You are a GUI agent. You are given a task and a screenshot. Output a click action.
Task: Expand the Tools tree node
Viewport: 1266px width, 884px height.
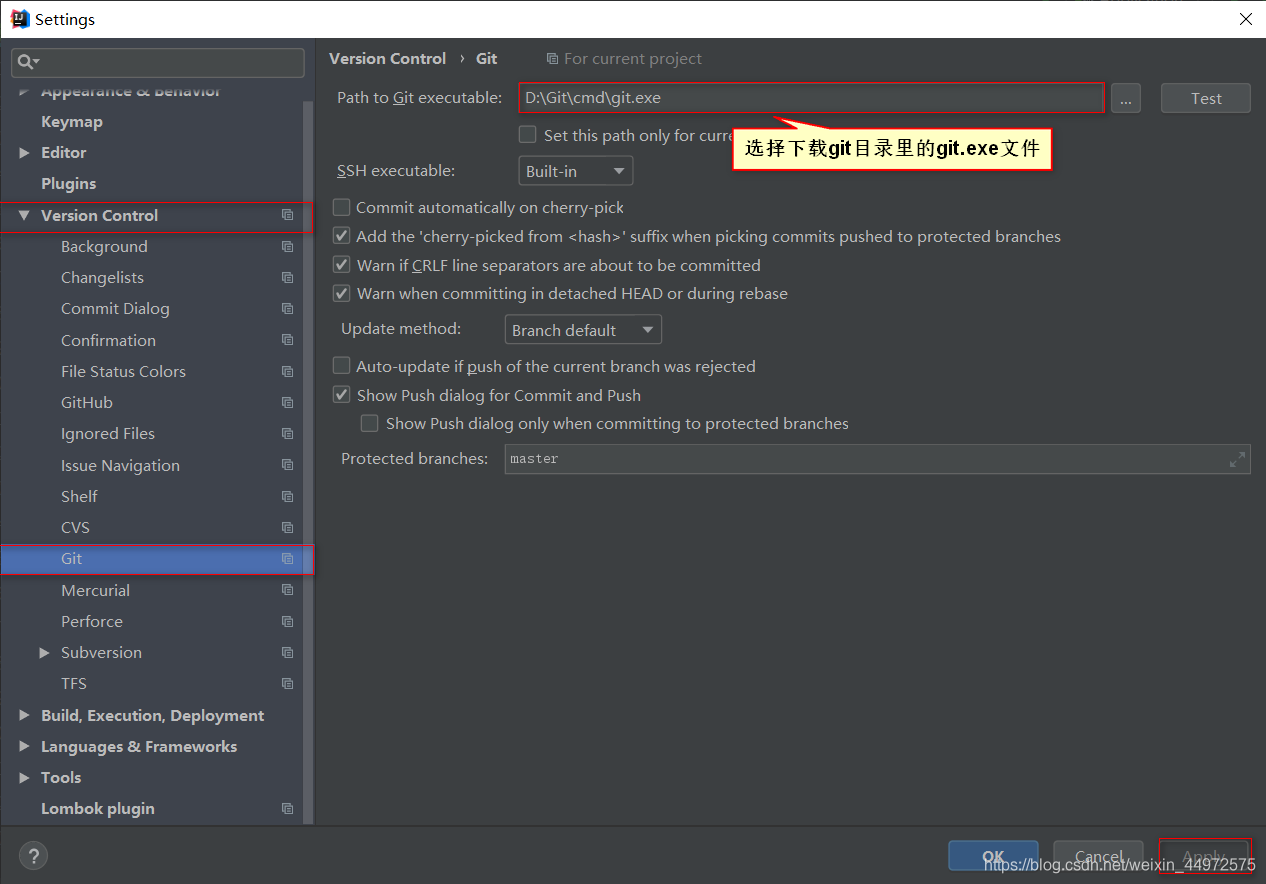click(x=24, y=778)
